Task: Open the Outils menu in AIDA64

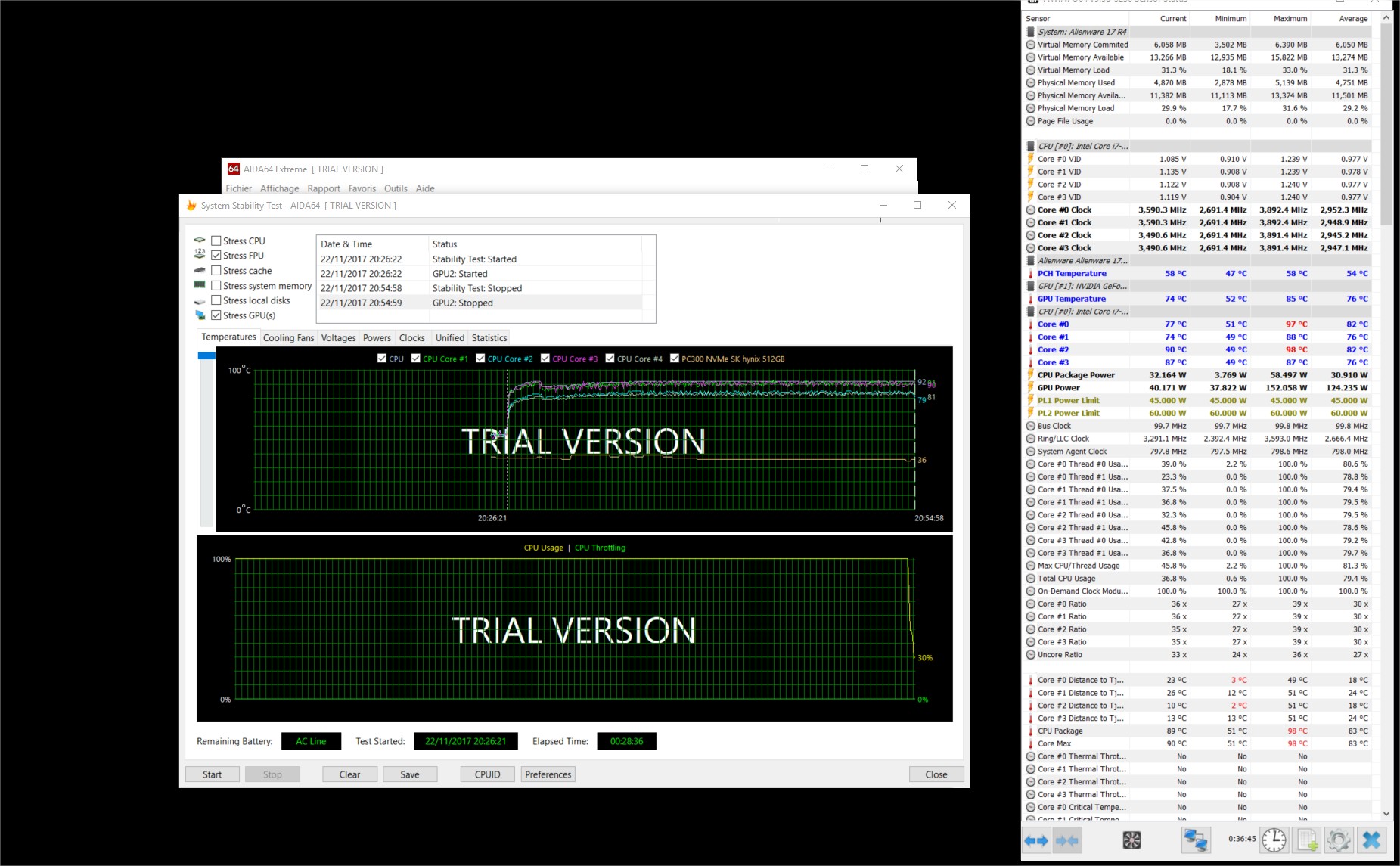Action: click(x=396, y=188)
